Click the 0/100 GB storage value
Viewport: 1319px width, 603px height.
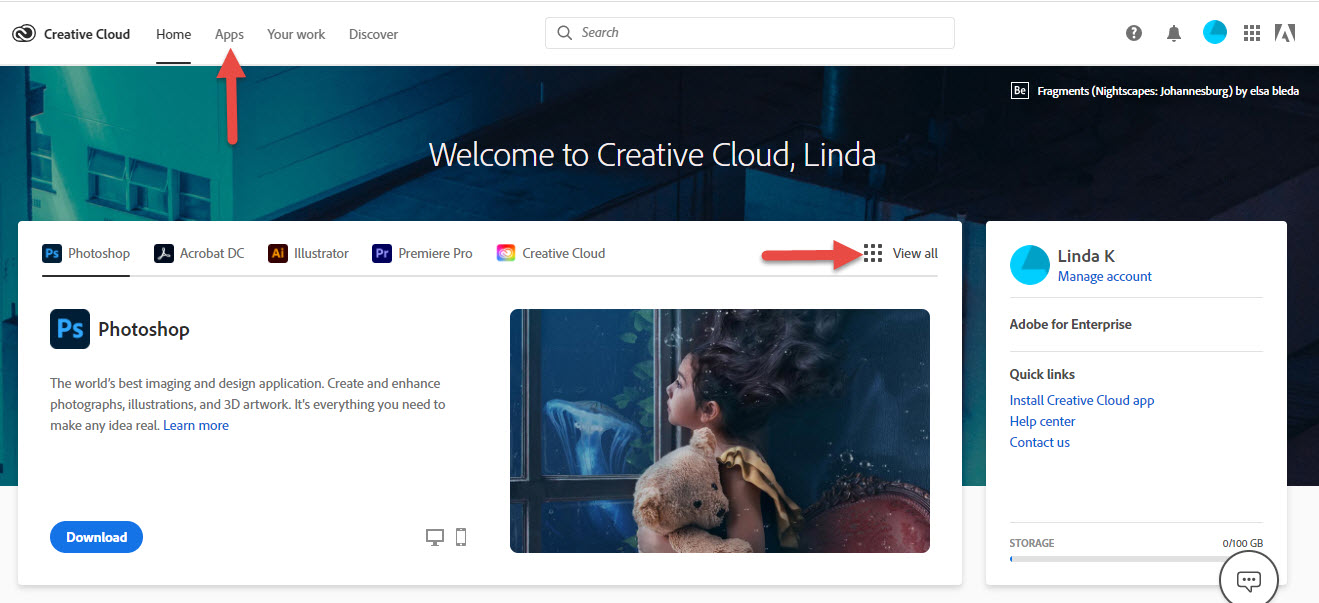tap(1243, 543)
